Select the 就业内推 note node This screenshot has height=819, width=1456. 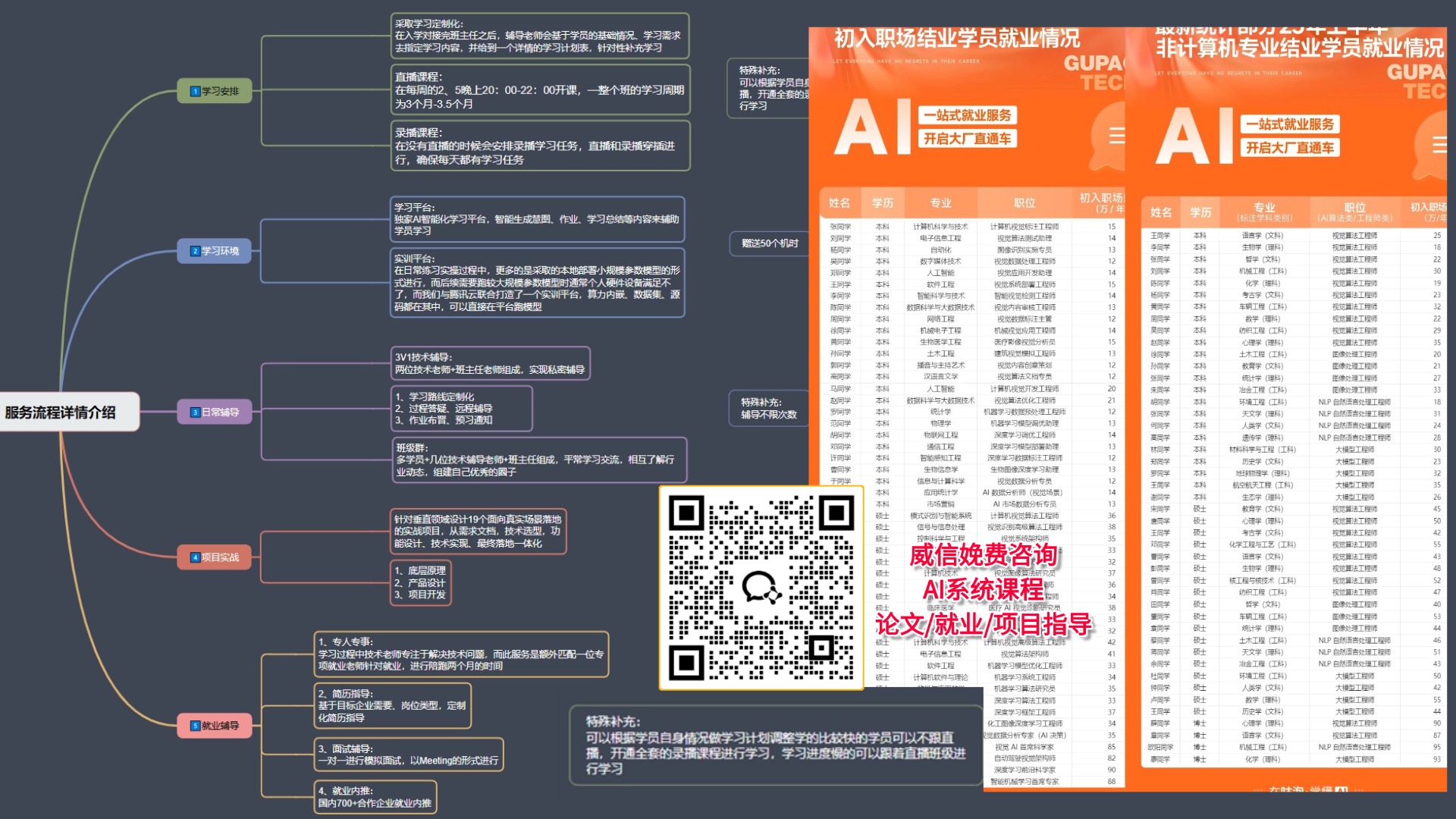(375, 797)
